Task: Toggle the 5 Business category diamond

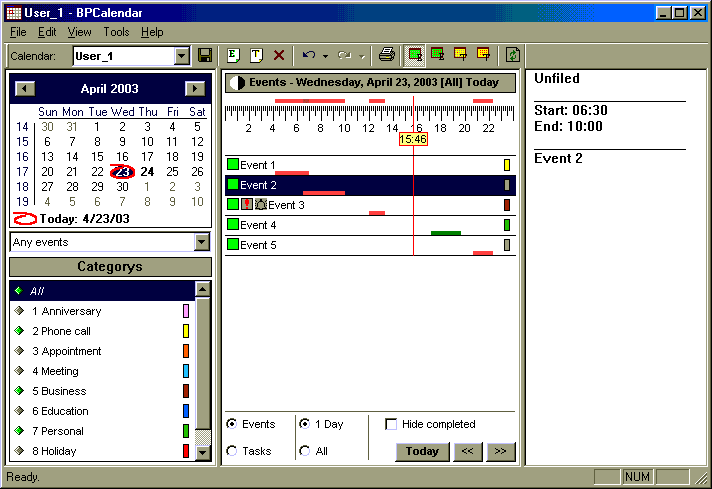Action: [19, 391]
